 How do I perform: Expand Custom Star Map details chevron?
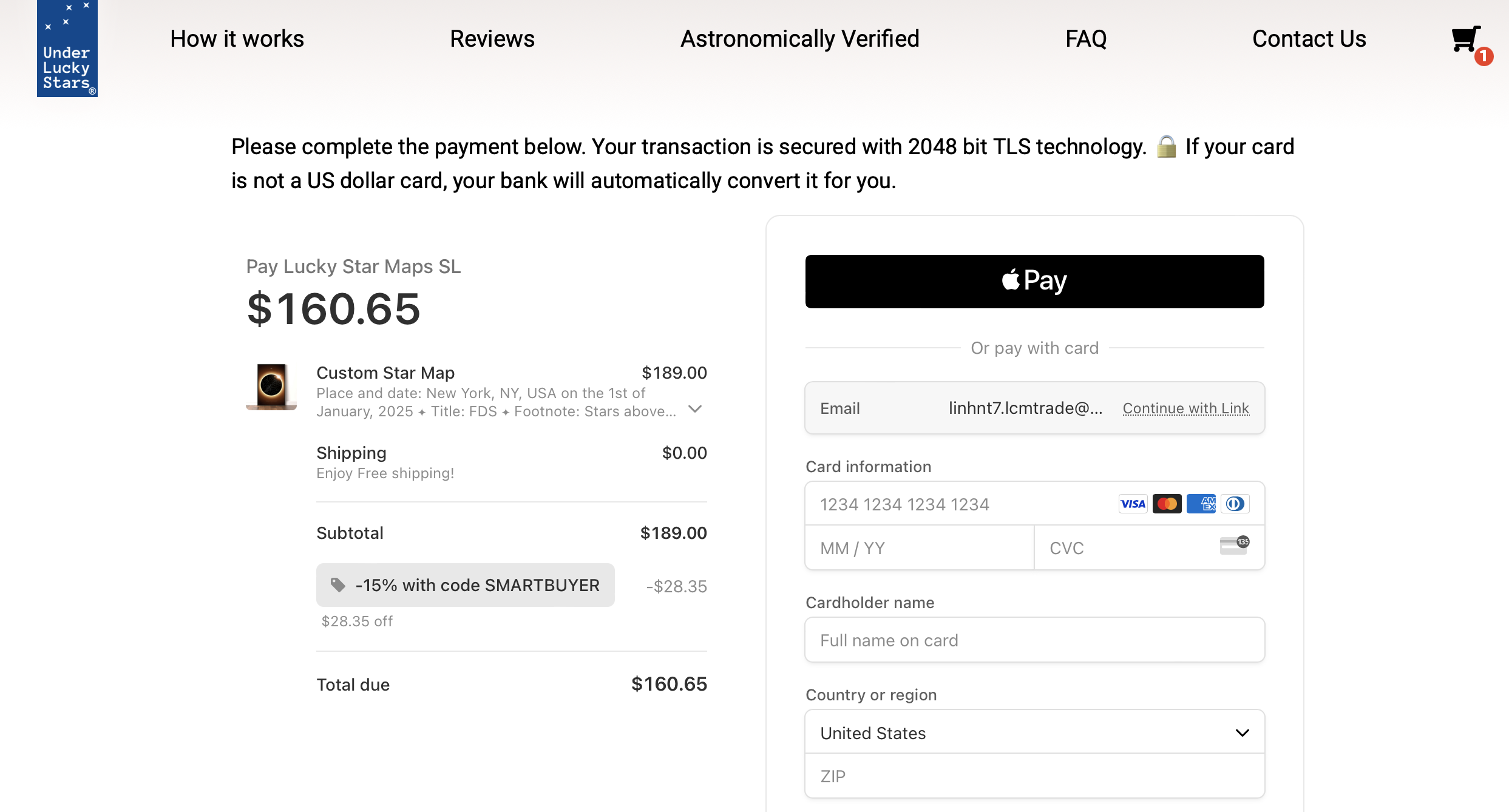click(695, 409)
